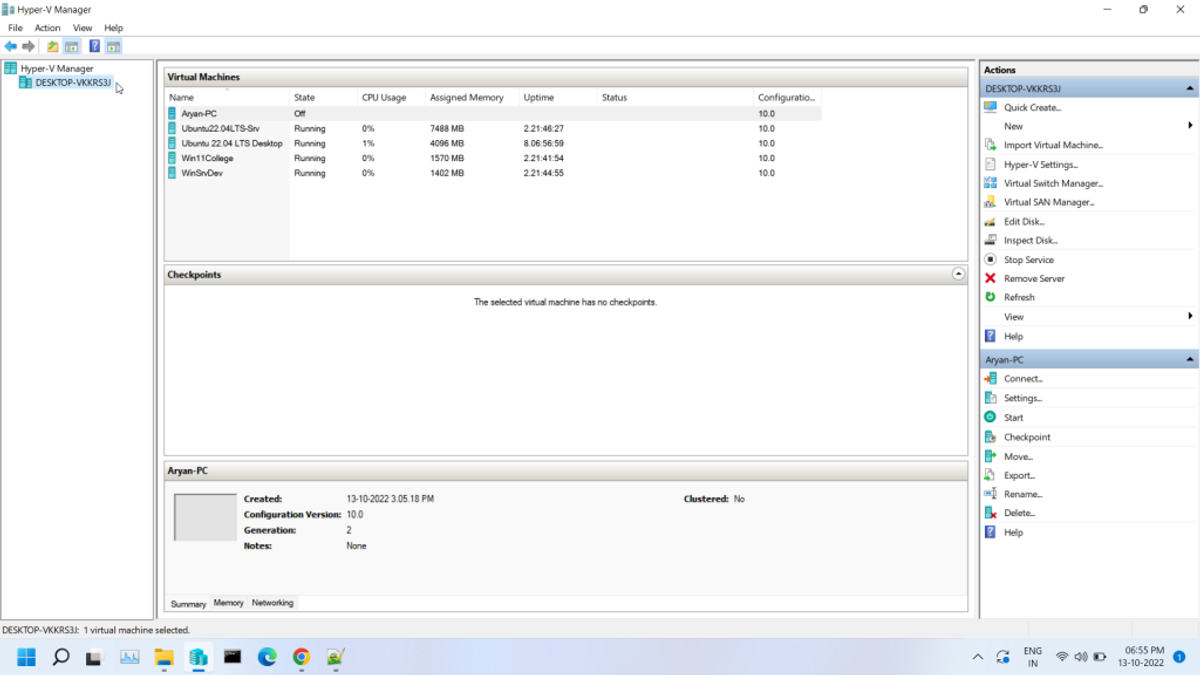1200x675 pixels.
Task: Click the Stop Service icon
Action: [x=990, y=259]
